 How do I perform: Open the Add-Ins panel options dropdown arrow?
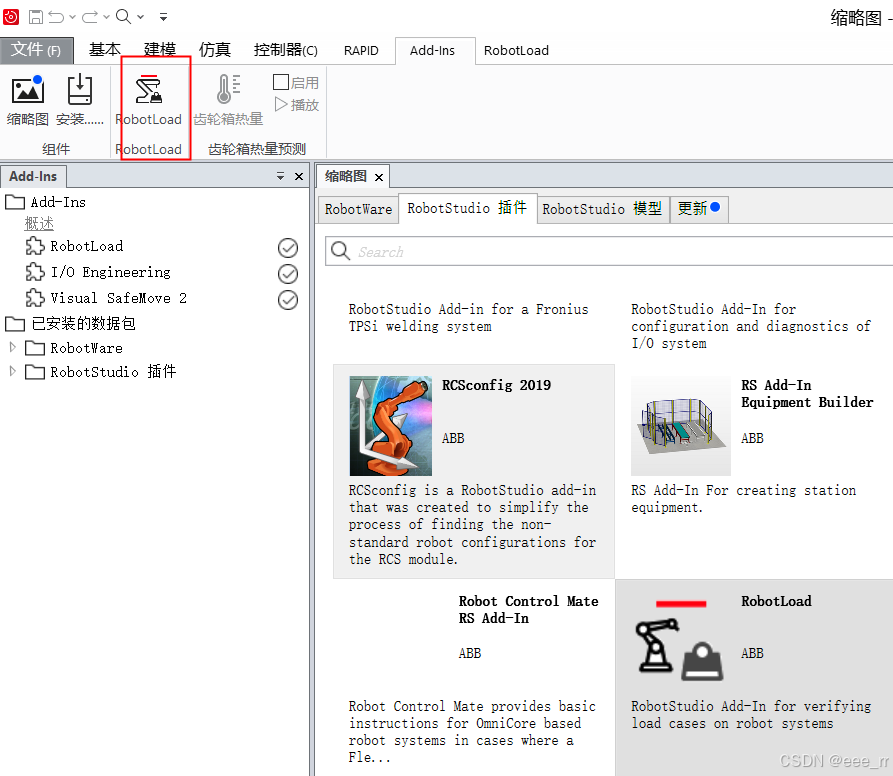click(280, 176)
